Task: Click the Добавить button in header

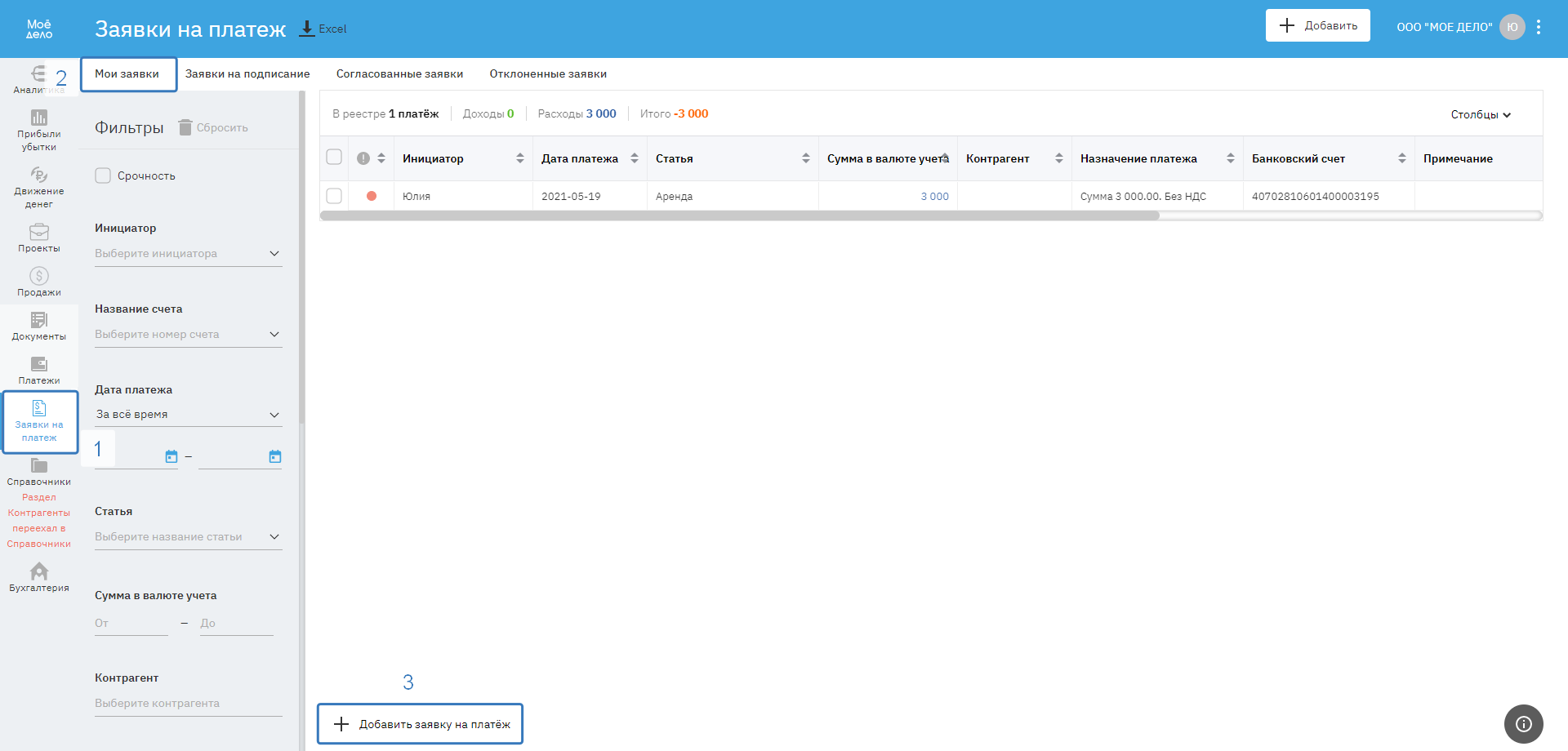Action: click(1318, 25)
